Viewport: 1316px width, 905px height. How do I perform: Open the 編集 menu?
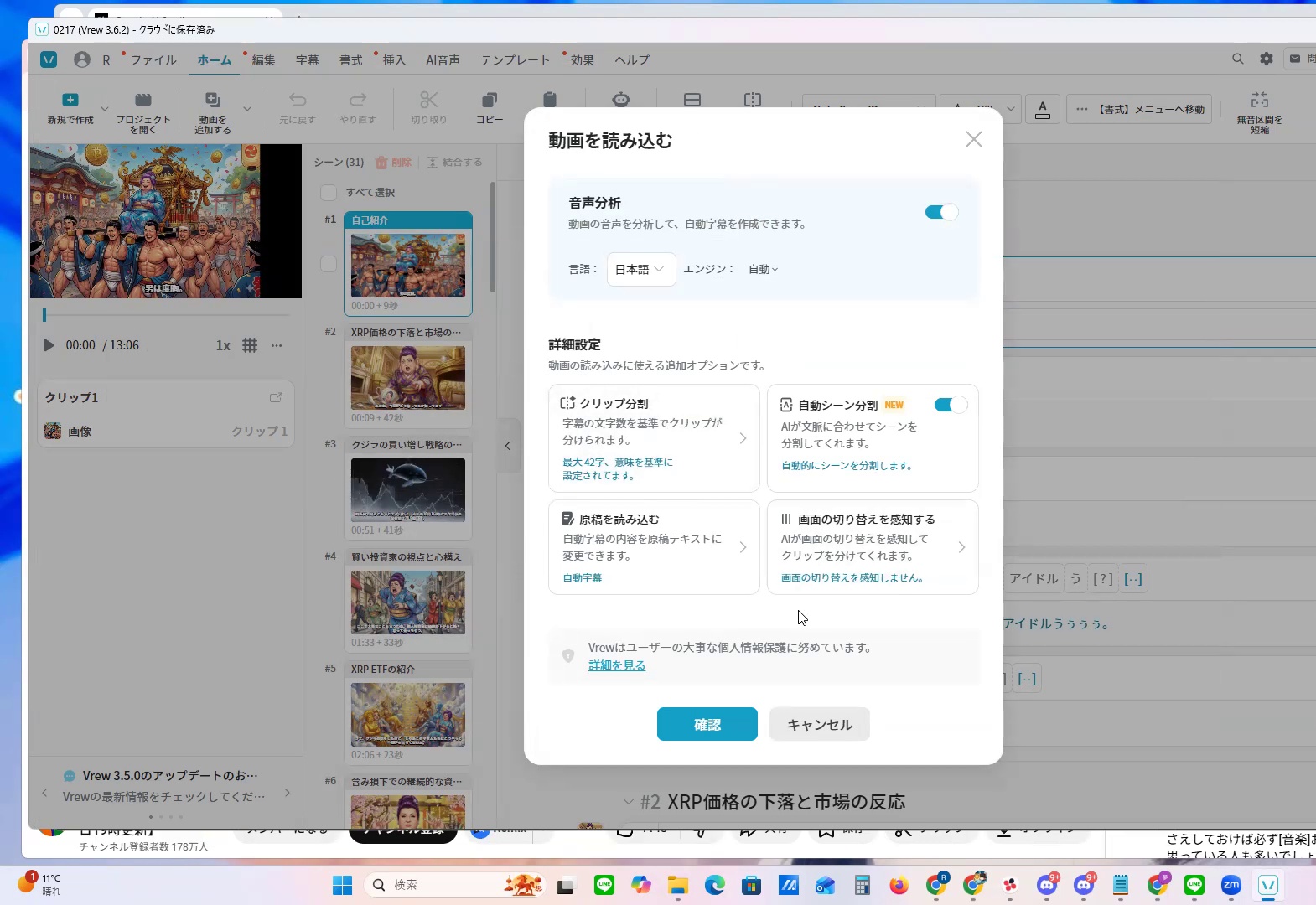[263, 59]
